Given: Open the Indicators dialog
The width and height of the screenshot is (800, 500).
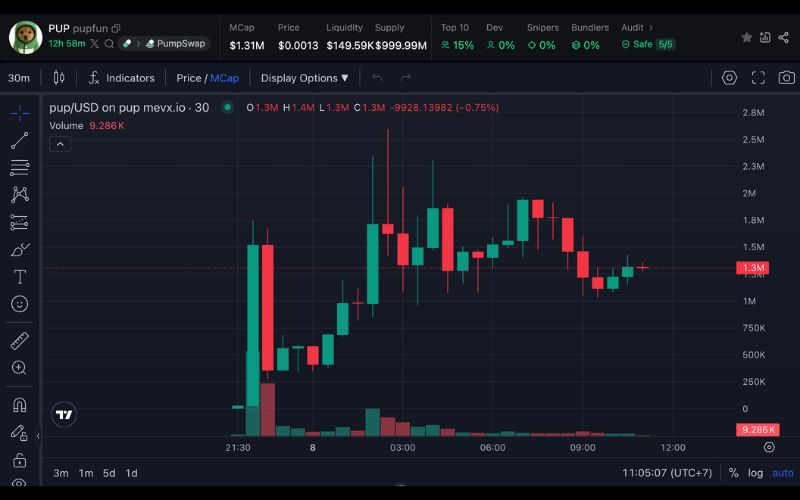Looking at the screenshot, I should (121, 78).
